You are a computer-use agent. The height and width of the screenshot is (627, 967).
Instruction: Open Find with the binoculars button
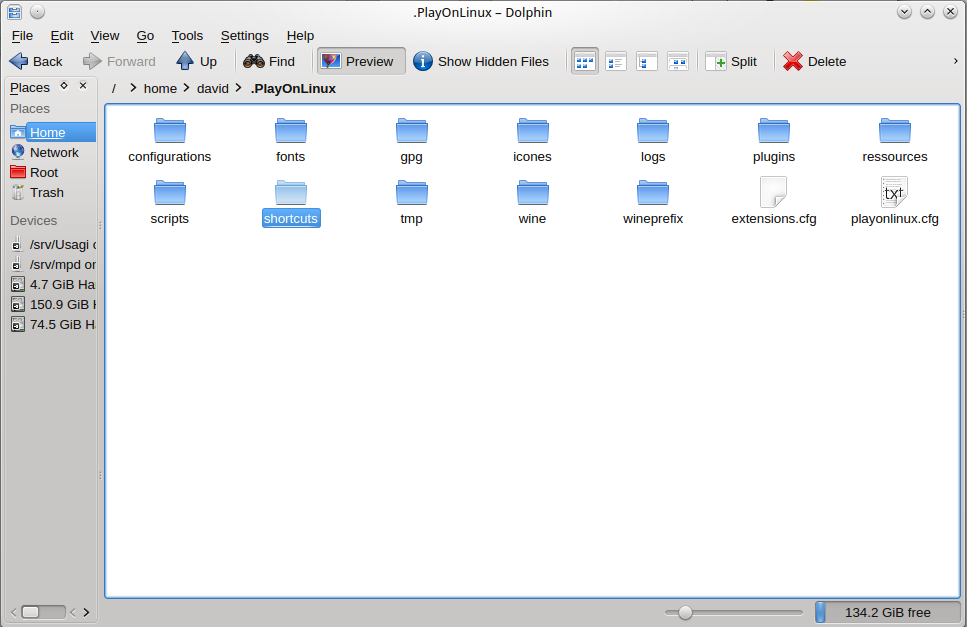point(269,62)
